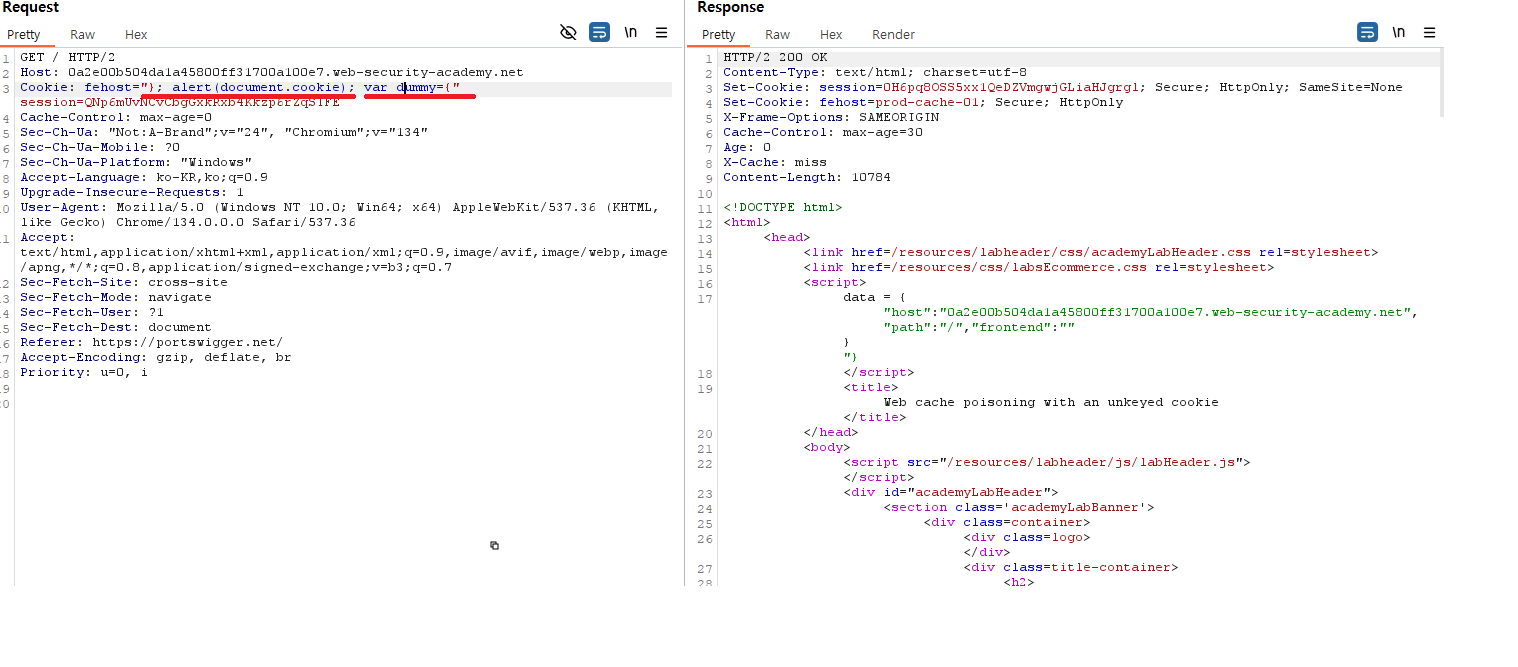
Task: Toggle word wrap icon in Response panel
Action: (x=1367, y=33)
